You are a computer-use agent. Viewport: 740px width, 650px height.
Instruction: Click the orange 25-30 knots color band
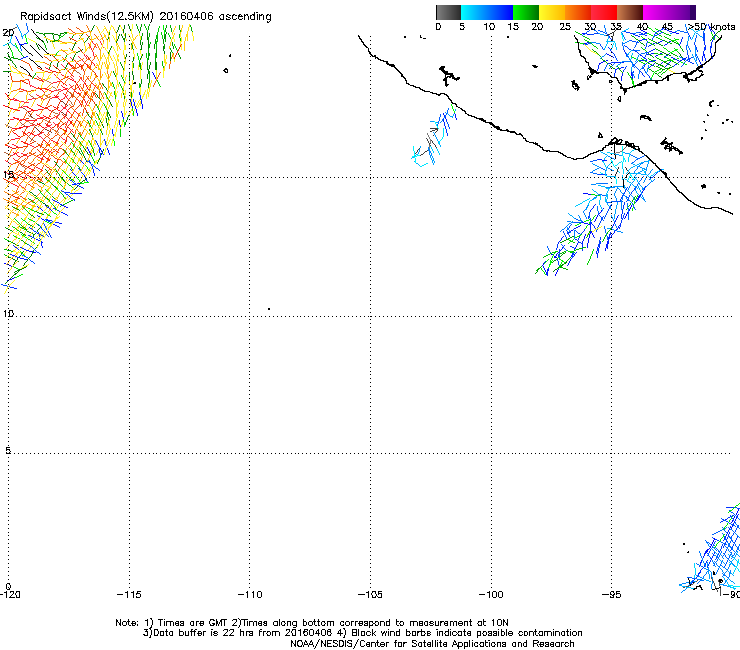point(578,12)
